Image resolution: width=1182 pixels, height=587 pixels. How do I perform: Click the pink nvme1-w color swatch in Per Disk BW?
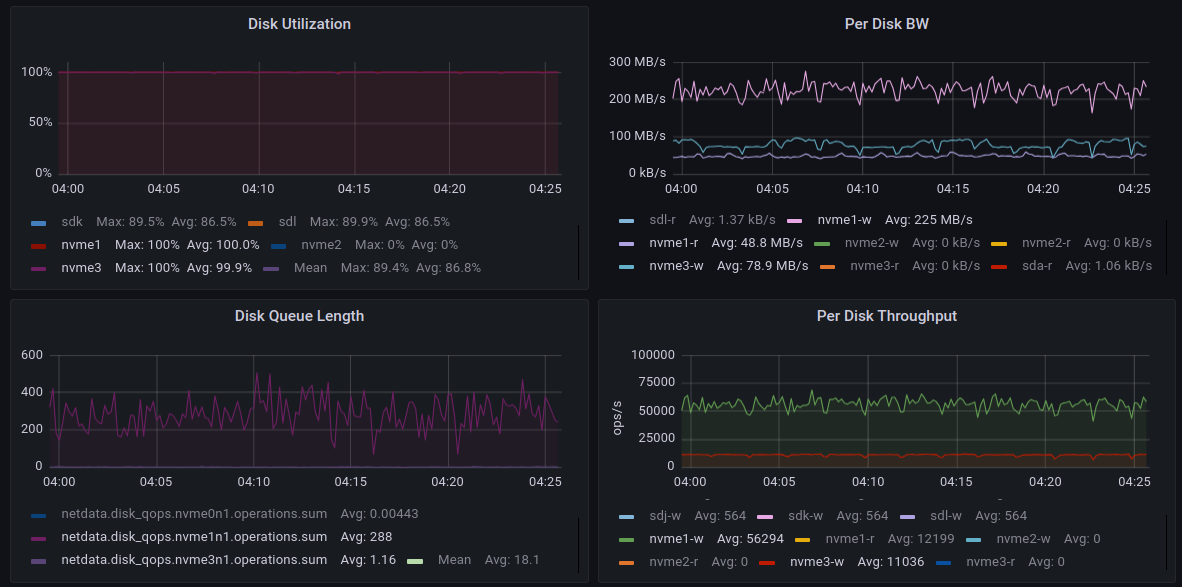click(796, 220)
